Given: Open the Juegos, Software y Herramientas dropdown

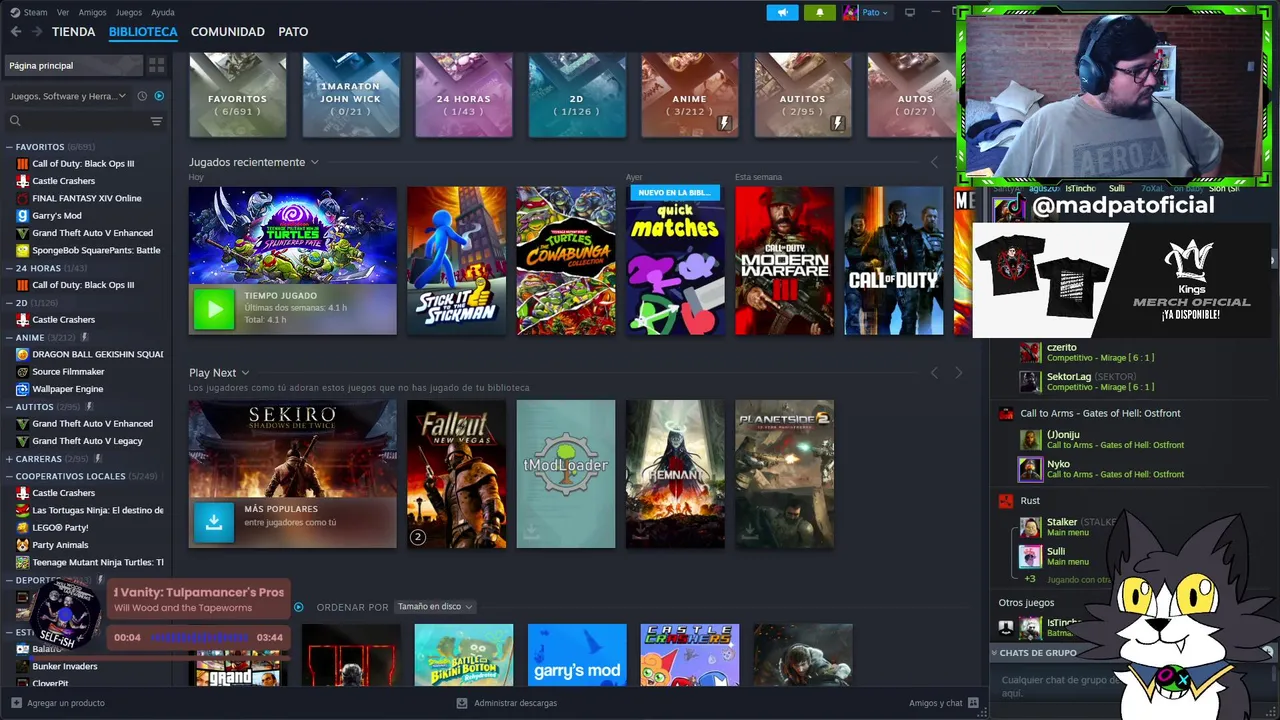Looking at the screenshot, I should 68,96.
